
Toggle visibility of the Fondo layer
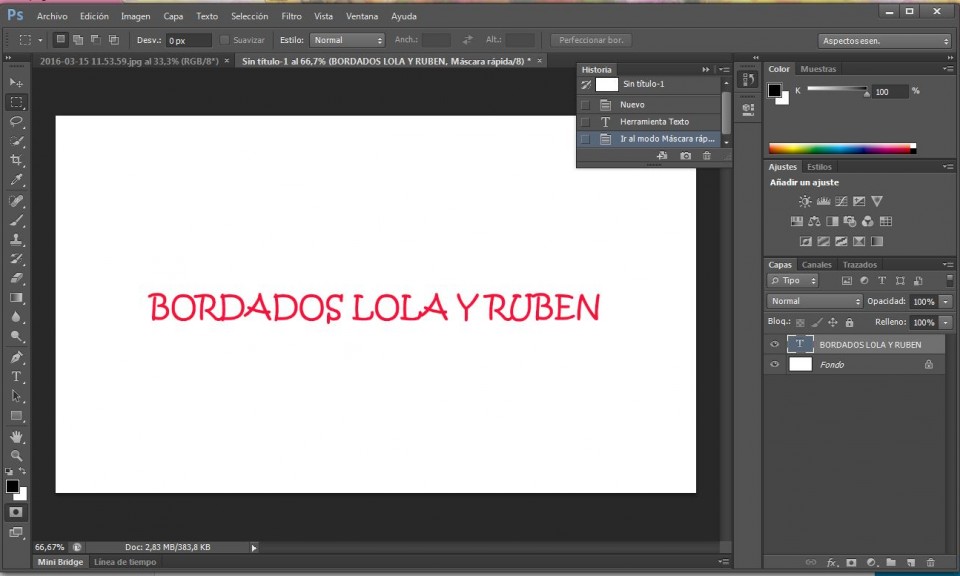(774, 364)
